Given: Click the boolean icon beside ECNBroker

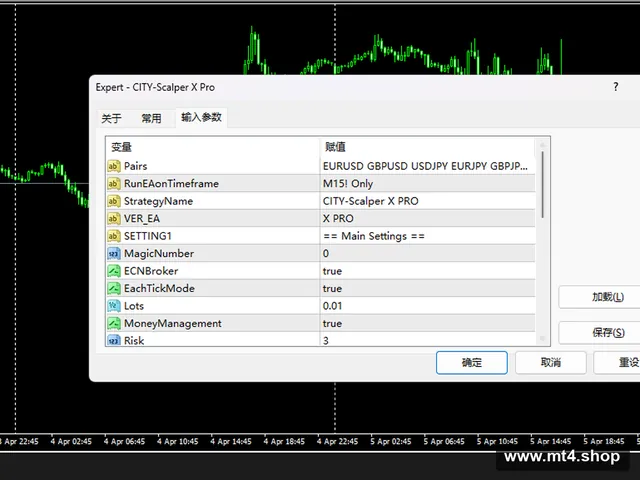Looking at the screenshot, I should pos(114,271).
